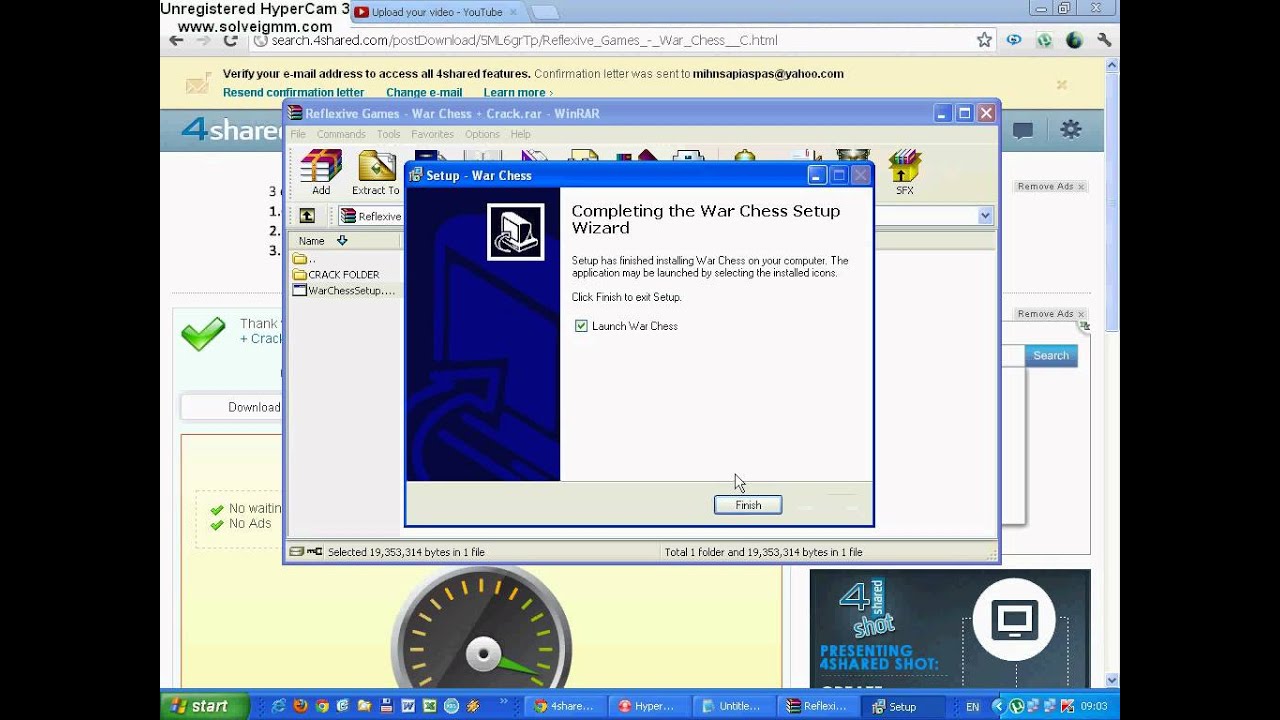Image resolution: width=1280 pixels, height=720 pixels.
Task: Open the File menu in WinRAR
Action: tap(298, 134)
